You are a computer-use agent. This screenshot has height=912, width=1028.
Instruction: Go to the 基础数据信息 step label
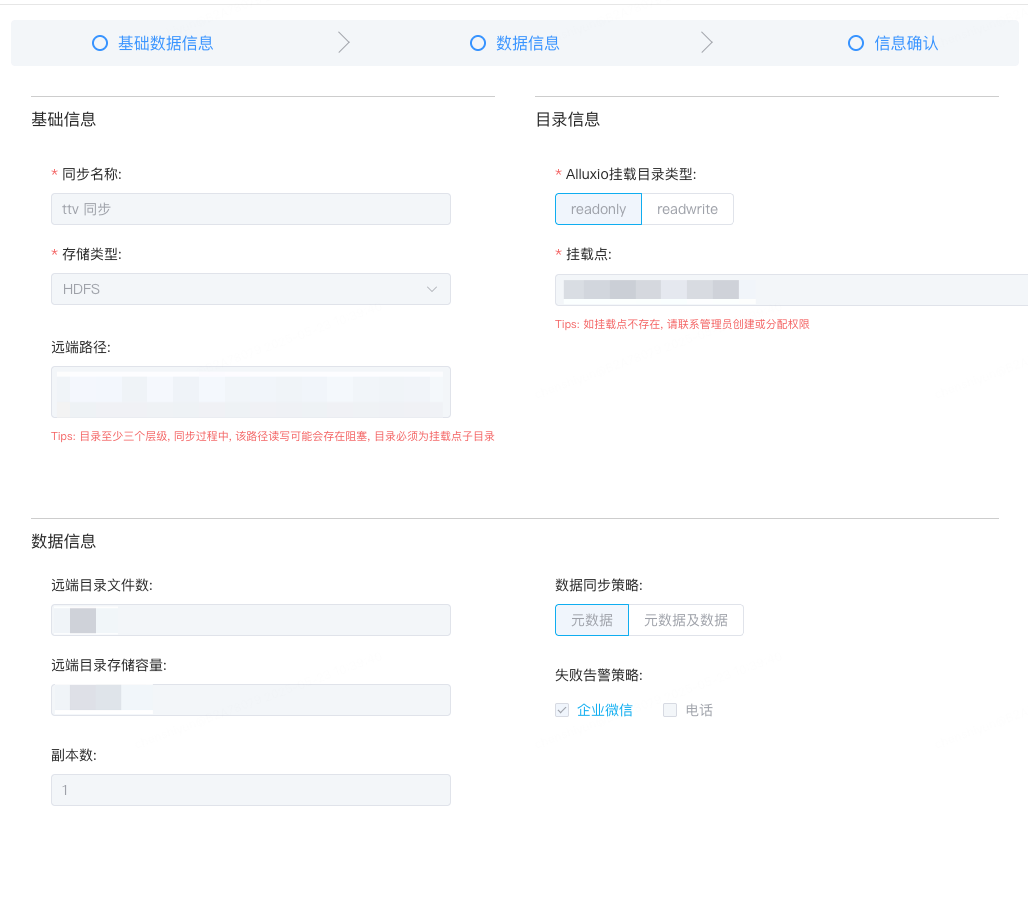point(165,43)
